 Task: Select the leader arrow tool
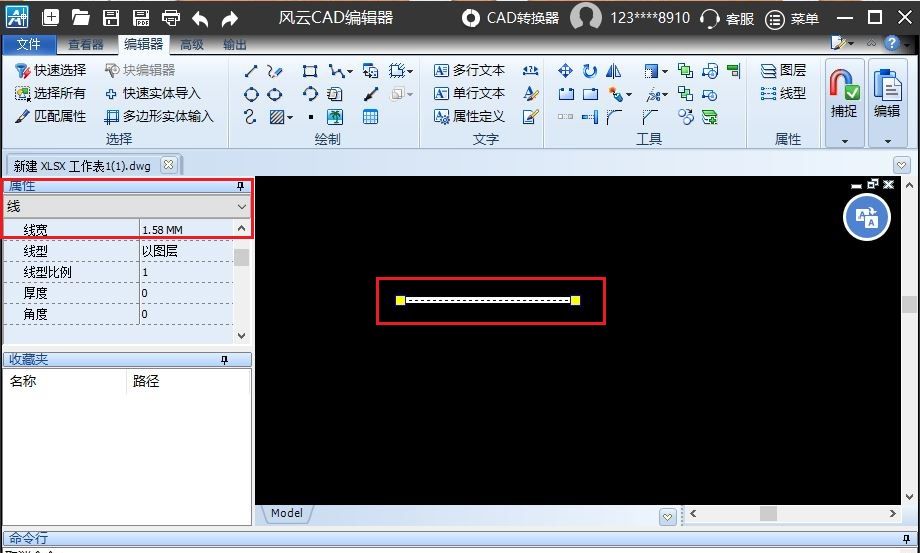(x=370, y=94)
